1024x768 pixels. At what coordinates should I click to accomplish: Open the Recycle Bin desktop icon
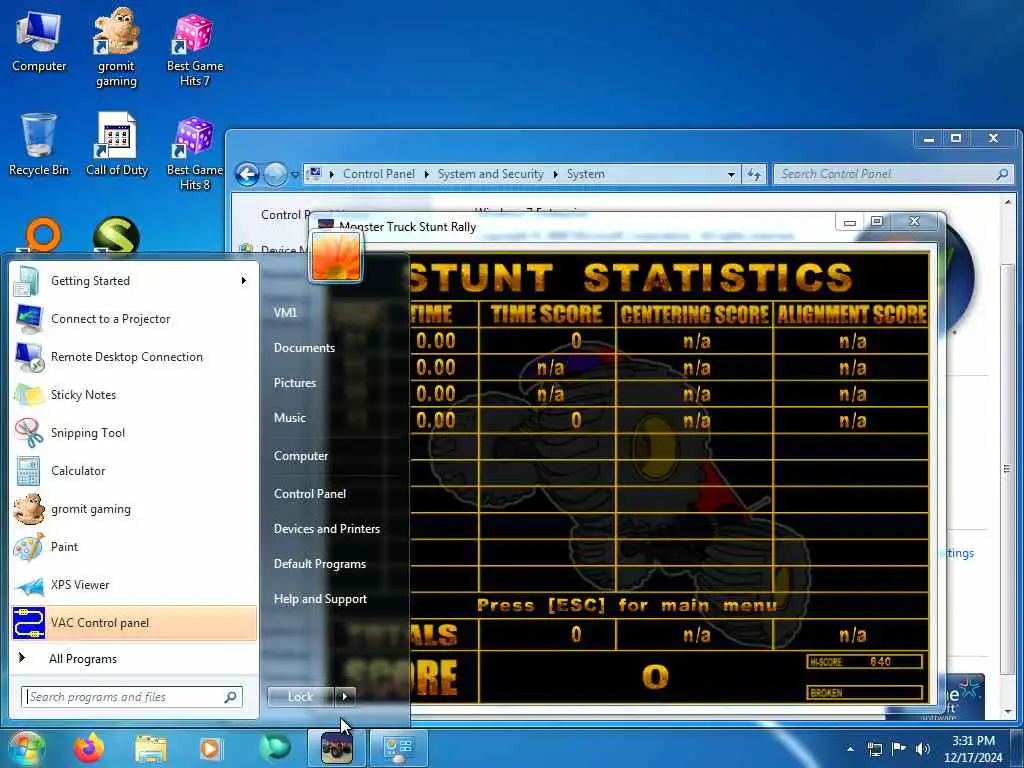tap(39, 145)
